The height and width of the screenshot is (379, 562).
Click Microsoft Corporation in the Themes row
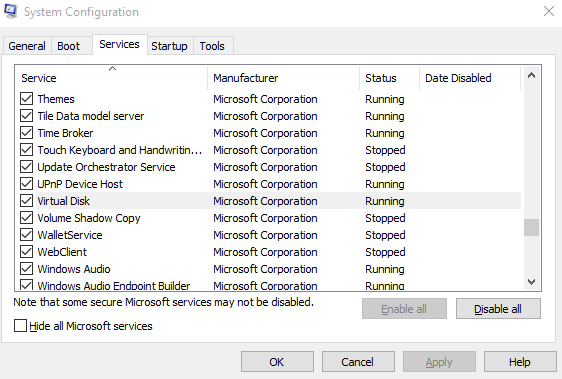click(265, 99)
